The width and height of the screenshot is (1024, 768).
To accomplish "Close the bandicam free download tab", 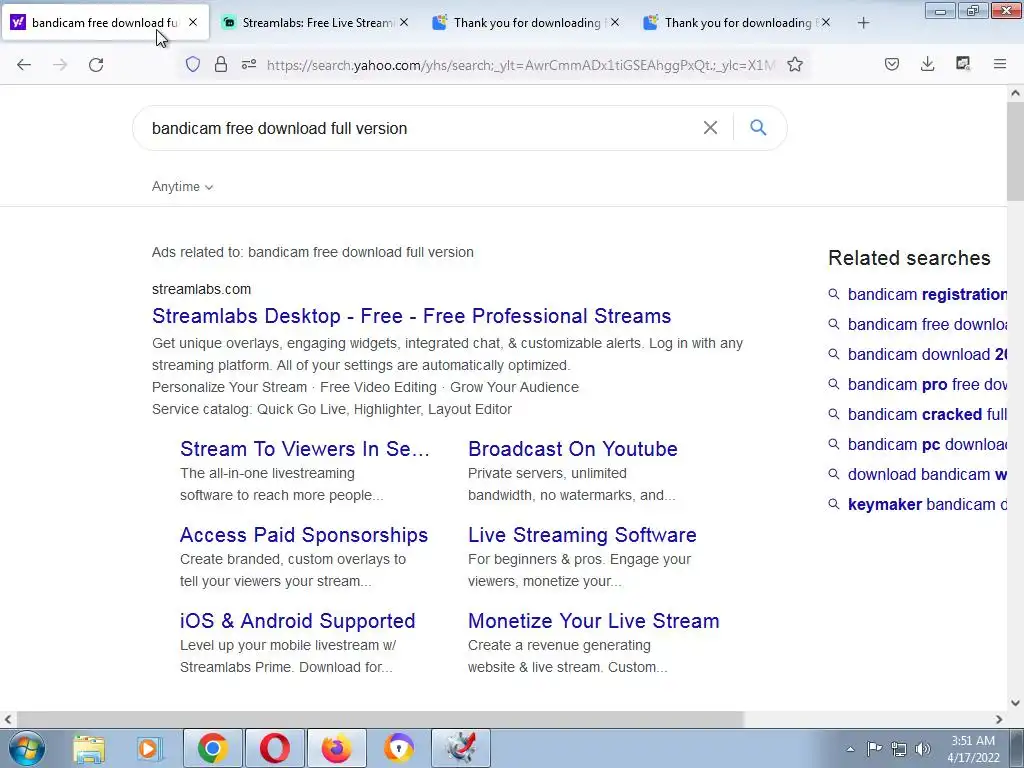I will (193, 22).
